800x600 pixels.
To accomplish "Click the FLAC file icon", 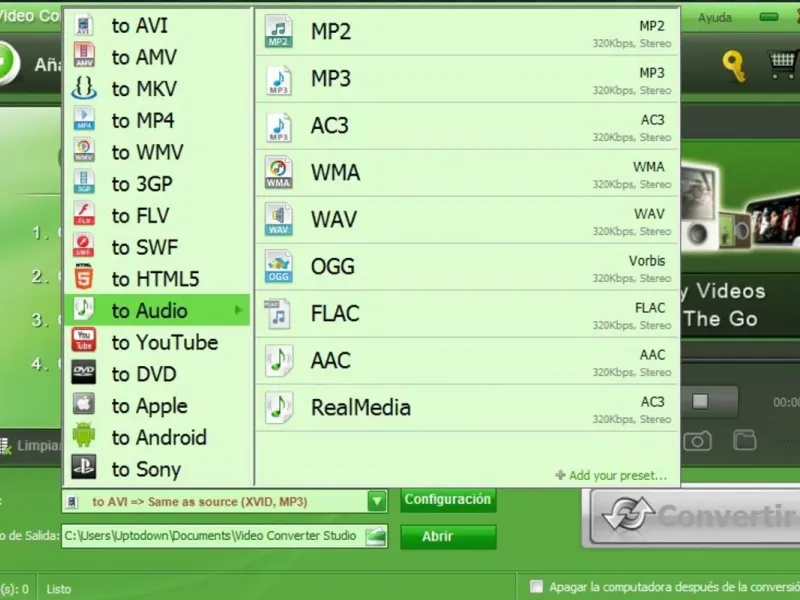I will point(279,313).
